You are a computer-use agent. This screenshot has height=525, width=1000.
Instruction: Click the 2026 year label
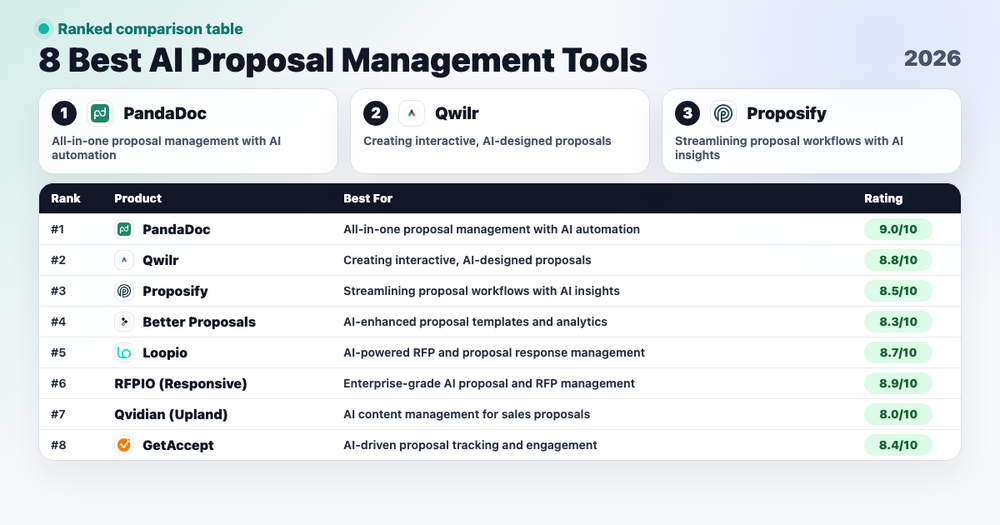coord(932,59)
